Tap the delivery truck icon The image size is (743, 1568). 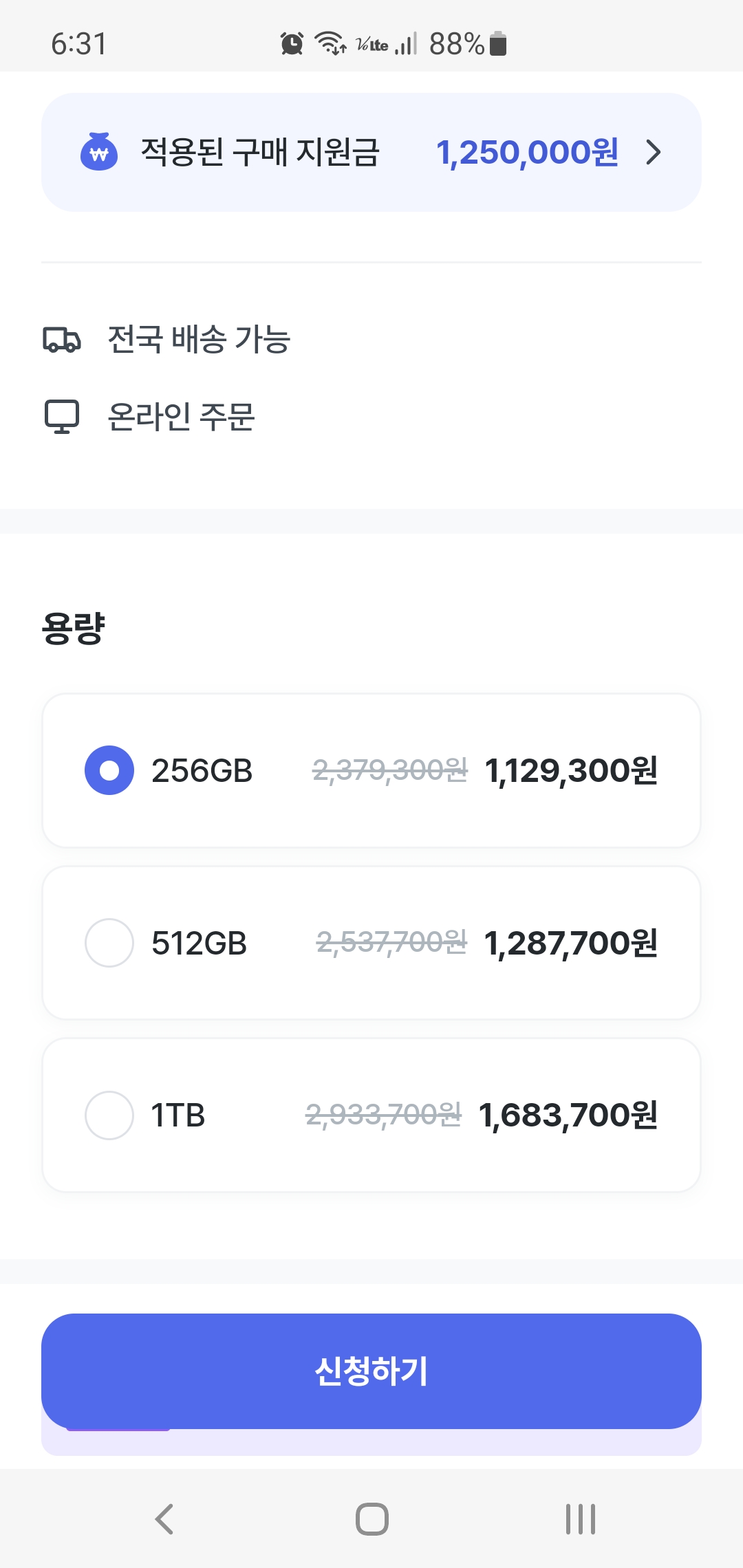[x=62, y=340]
